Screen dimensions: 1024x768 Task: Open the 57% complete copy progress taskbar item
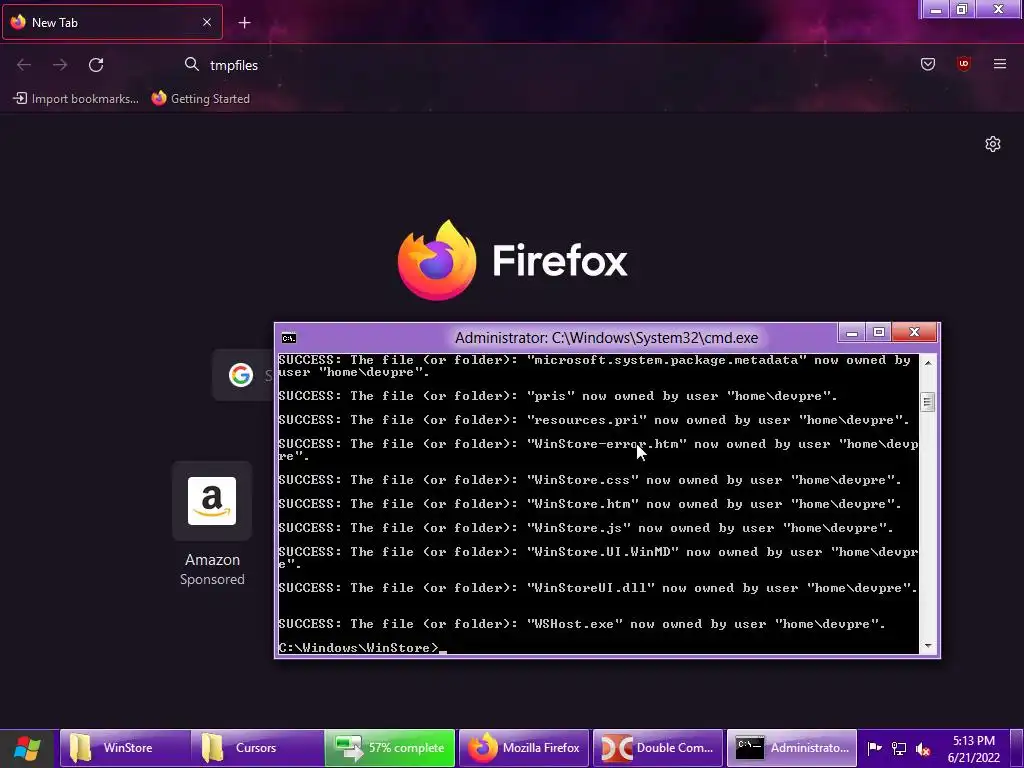click(x=390, y=748)
